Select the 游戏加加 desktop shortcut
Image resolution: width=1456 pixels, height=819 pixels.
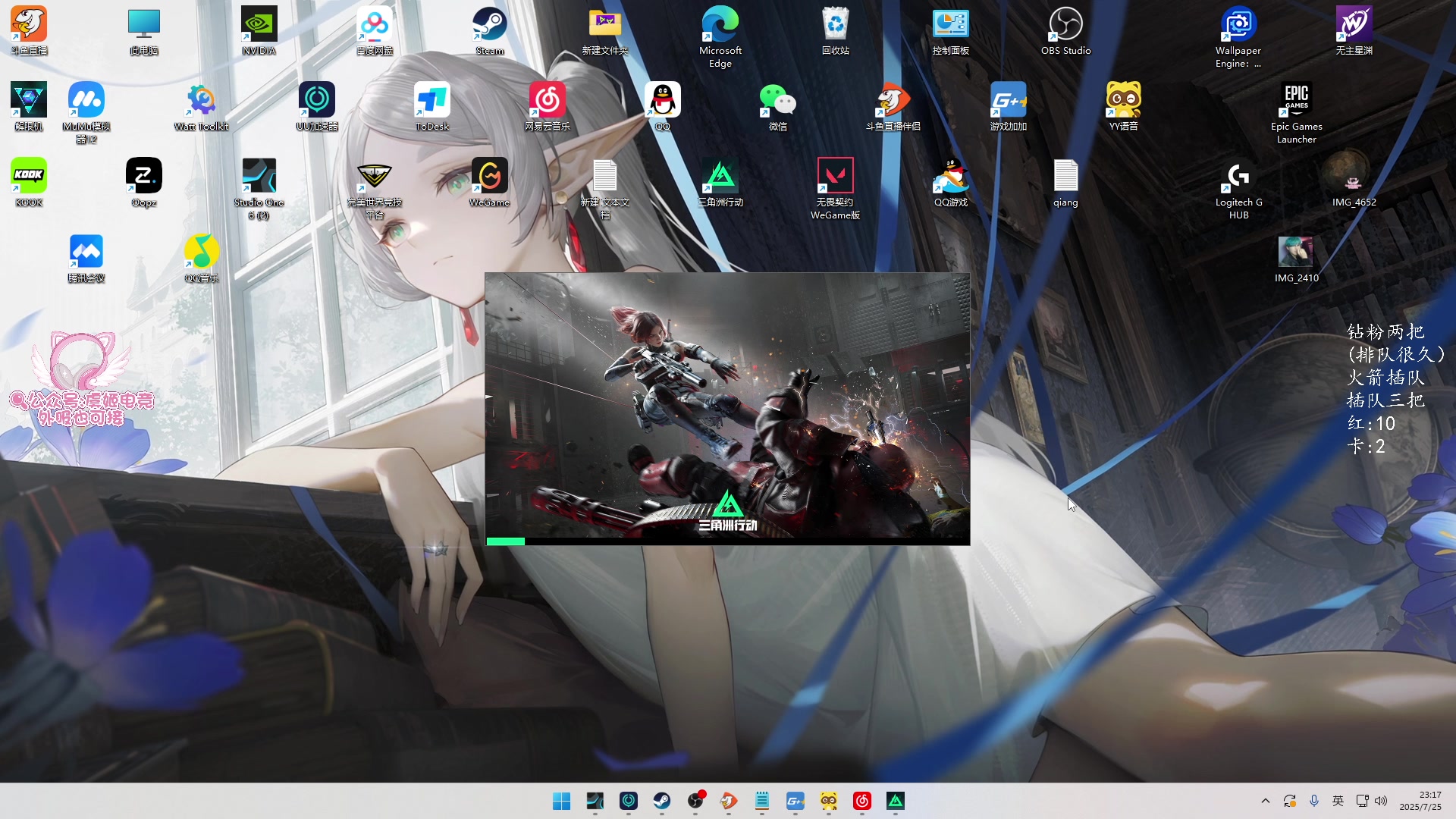[x=1009, y=107]
